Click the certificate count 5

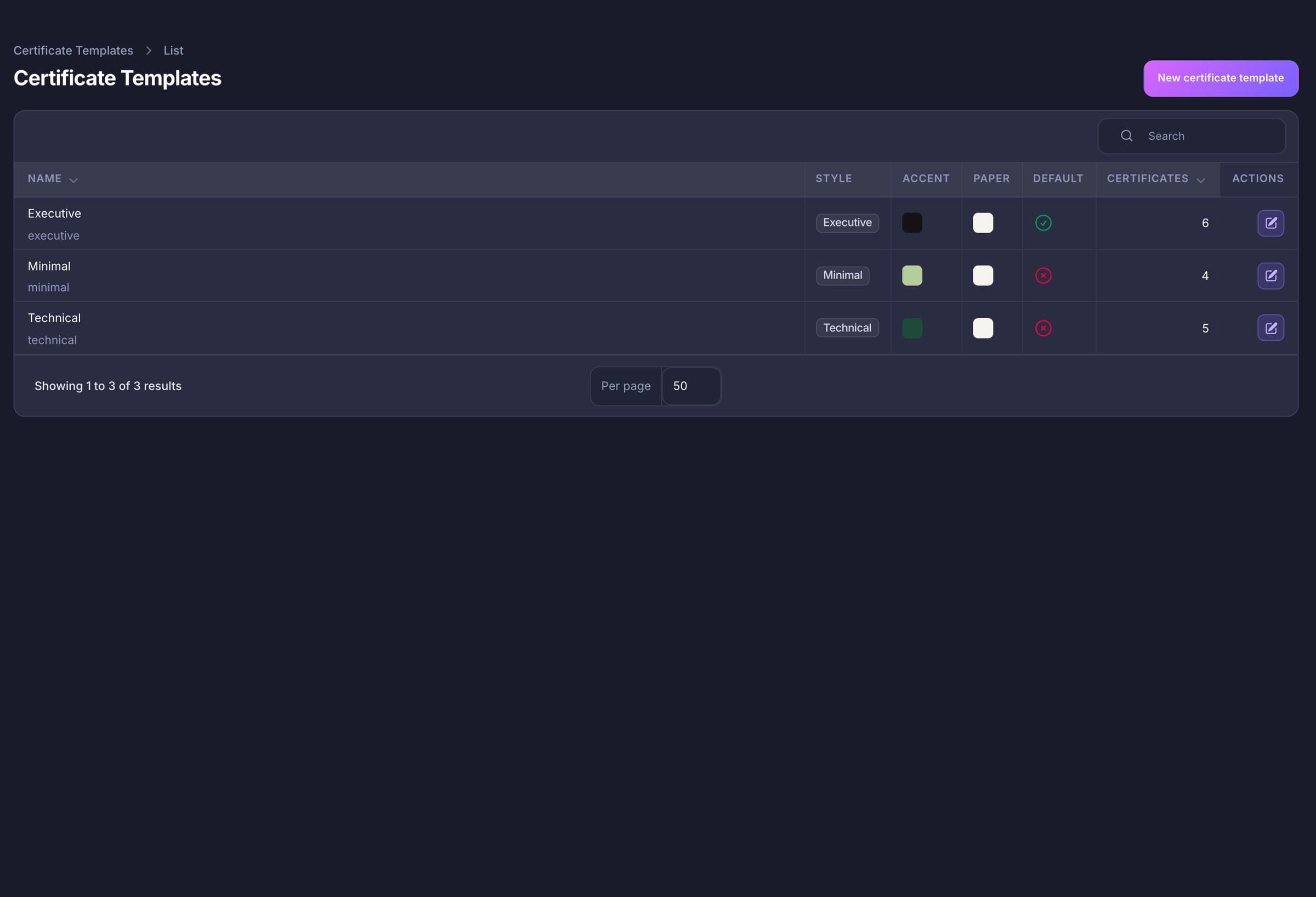(x=1205, y=329)
